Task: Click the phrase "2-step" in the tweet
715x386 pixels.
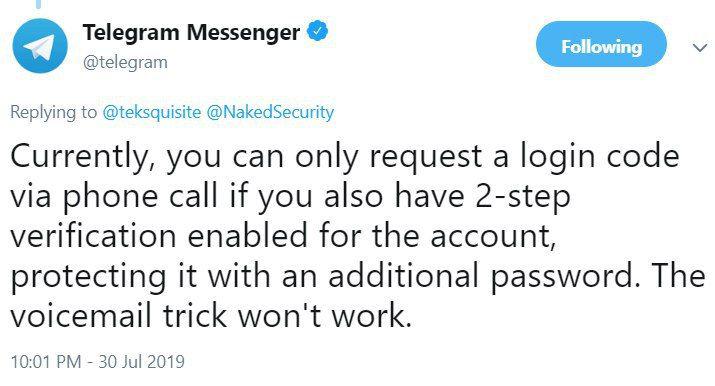Action: click(523, 197)
